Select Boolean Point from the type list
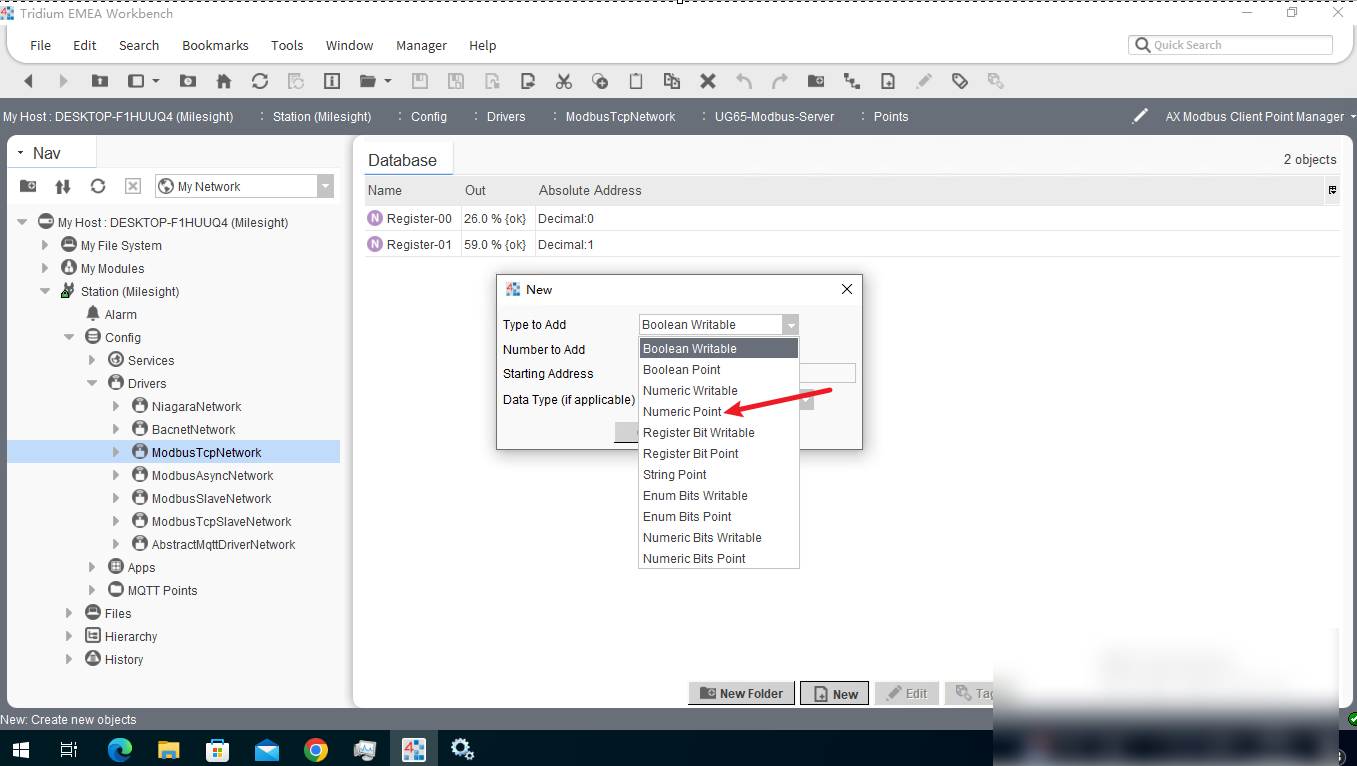Viewport: 1357px width, 766px height. [x=718, y=369]
